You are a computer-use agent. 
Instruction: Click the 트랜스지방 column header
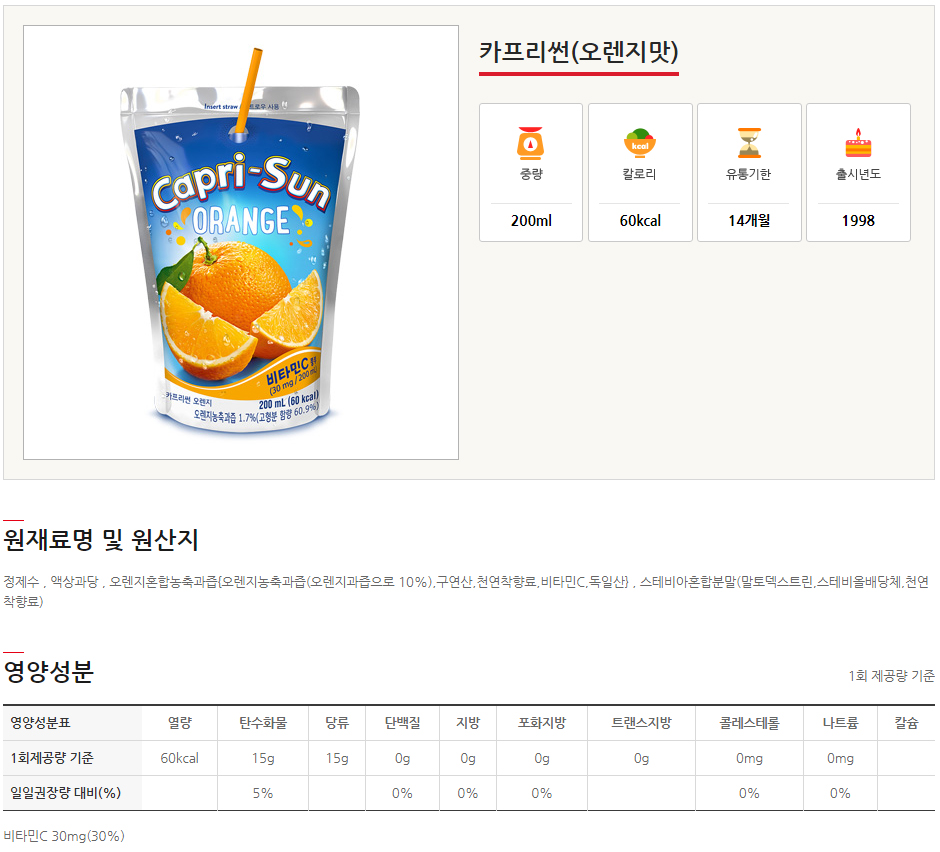[x=641, y=722]
